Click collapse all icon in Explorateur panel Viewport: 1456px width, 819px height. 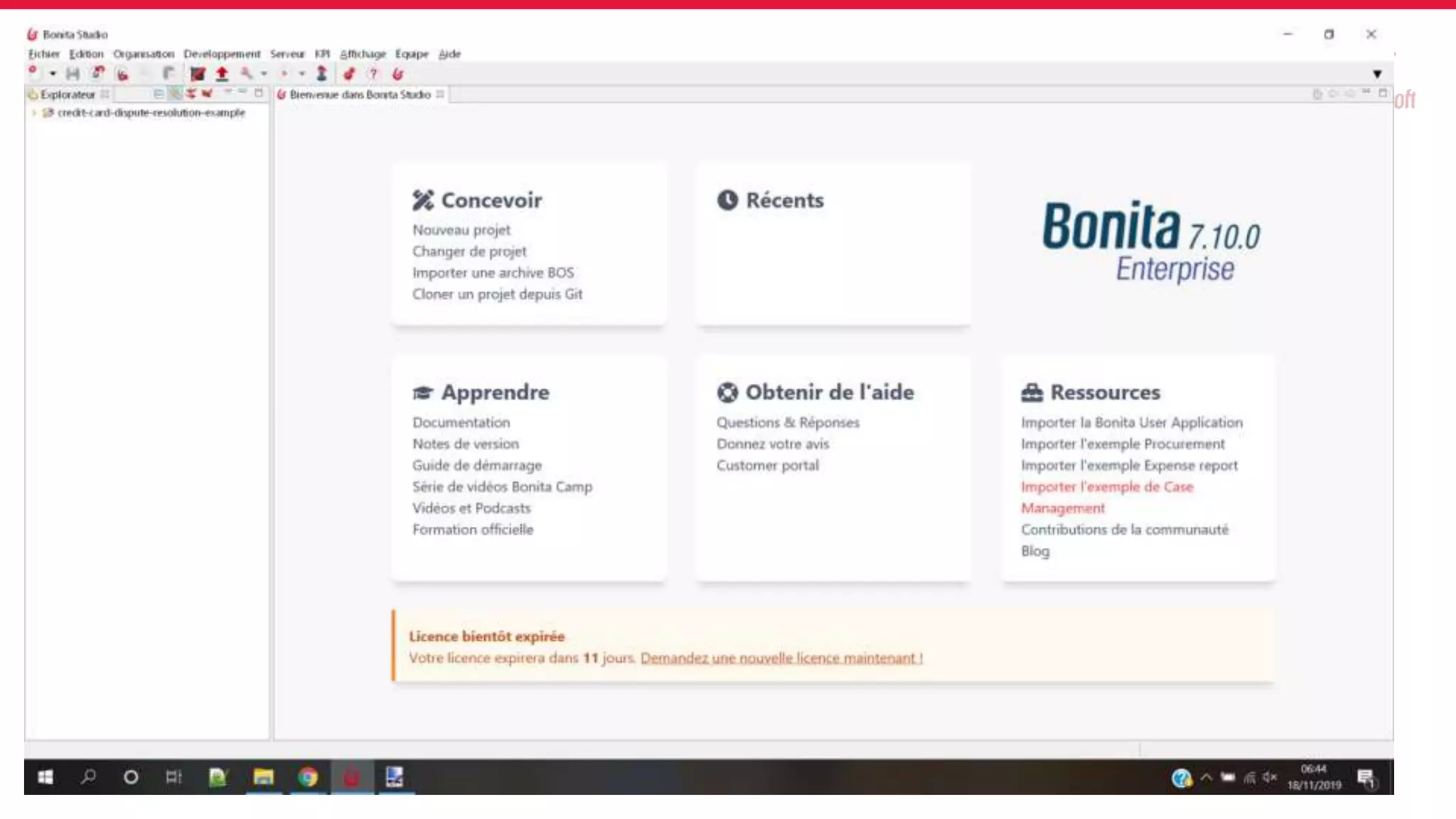159,94
